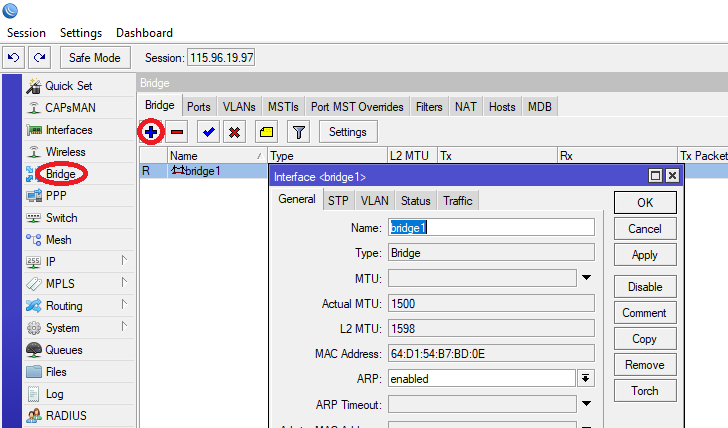728x428 pixels.
Task: Expand the MTU field arrow
Action: (x=586, y=278)
